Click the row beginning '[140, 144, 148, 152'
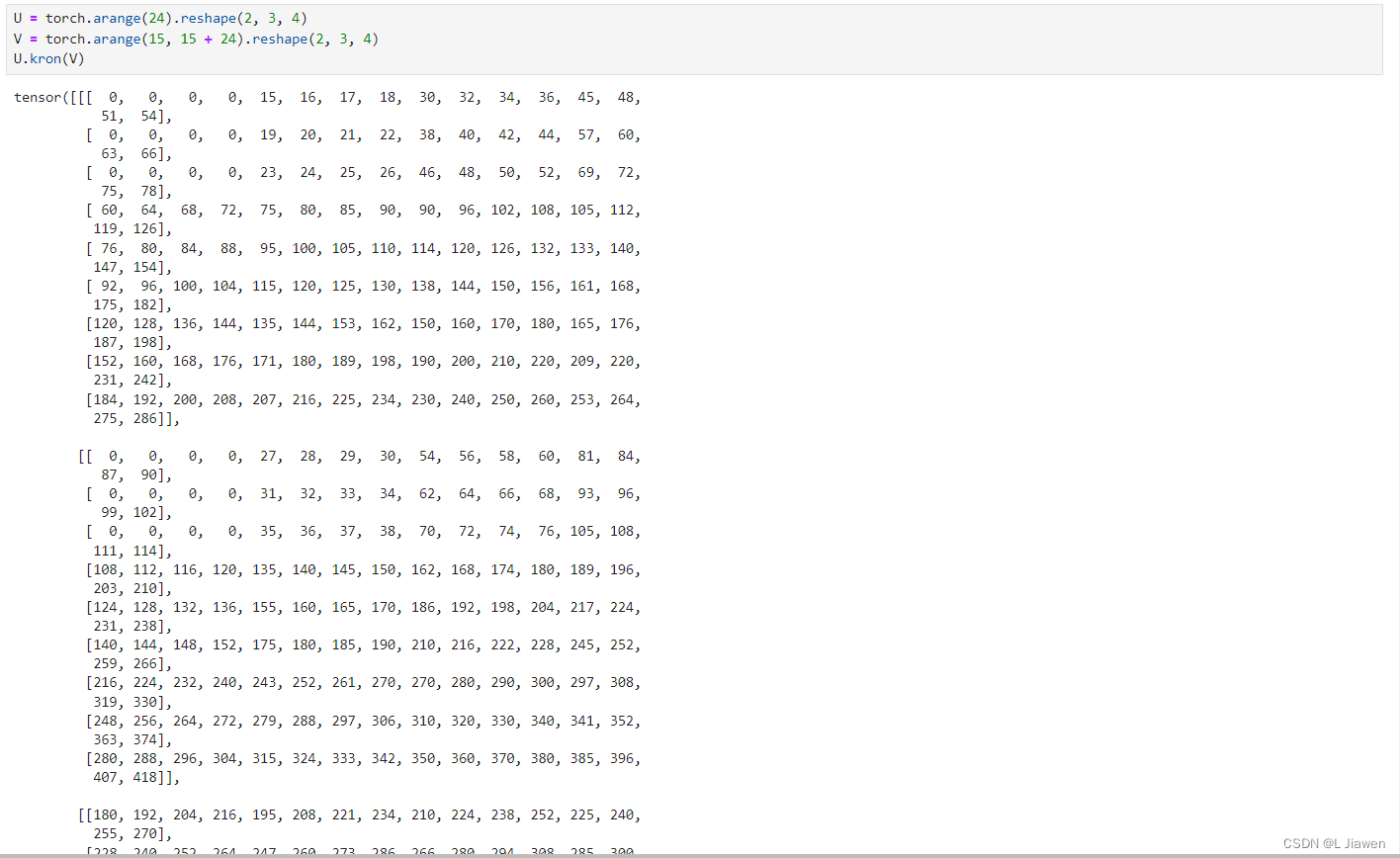This screenshot has height=858, width=1400. (363, 644)
